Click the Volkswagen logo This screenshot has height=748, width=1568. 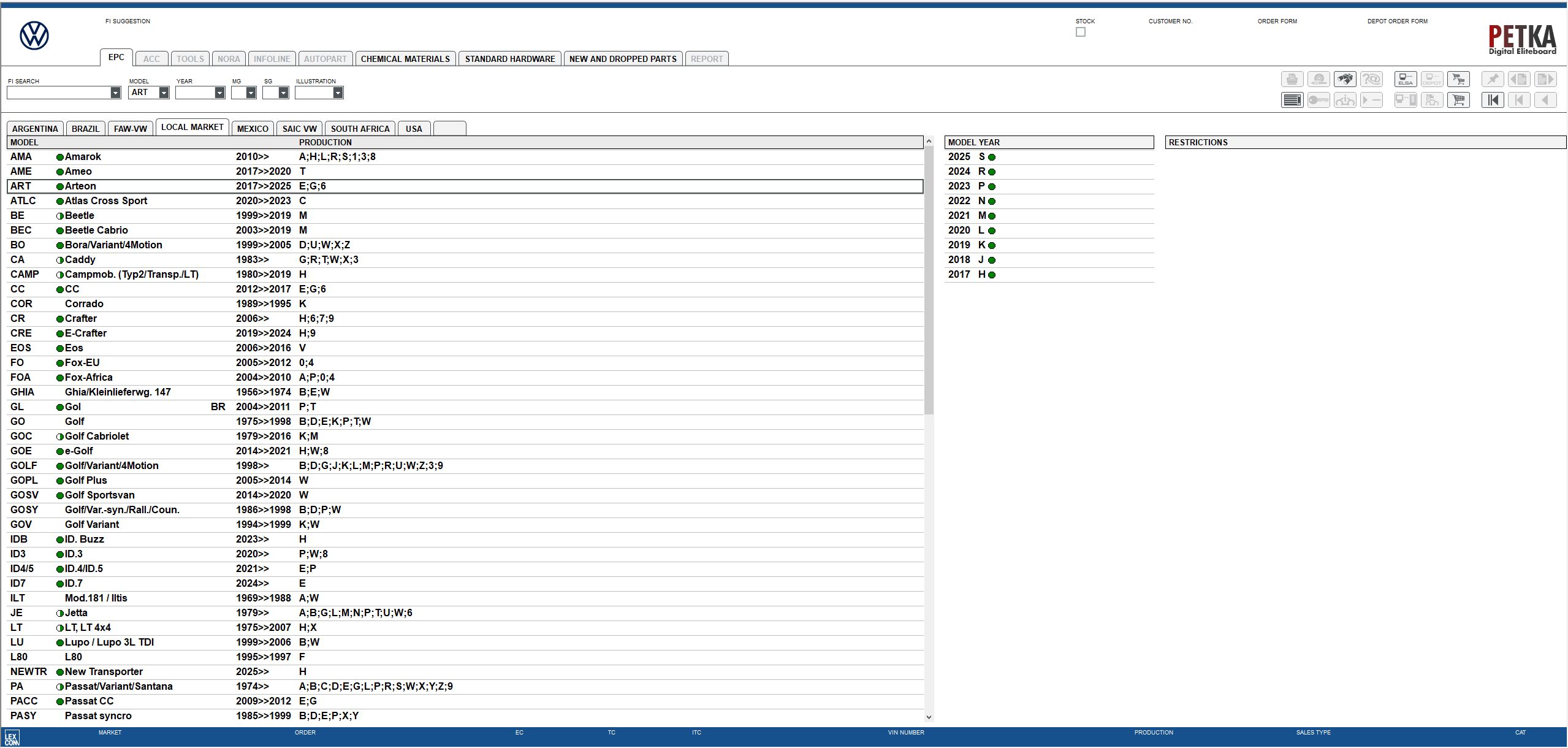[34, 36]
